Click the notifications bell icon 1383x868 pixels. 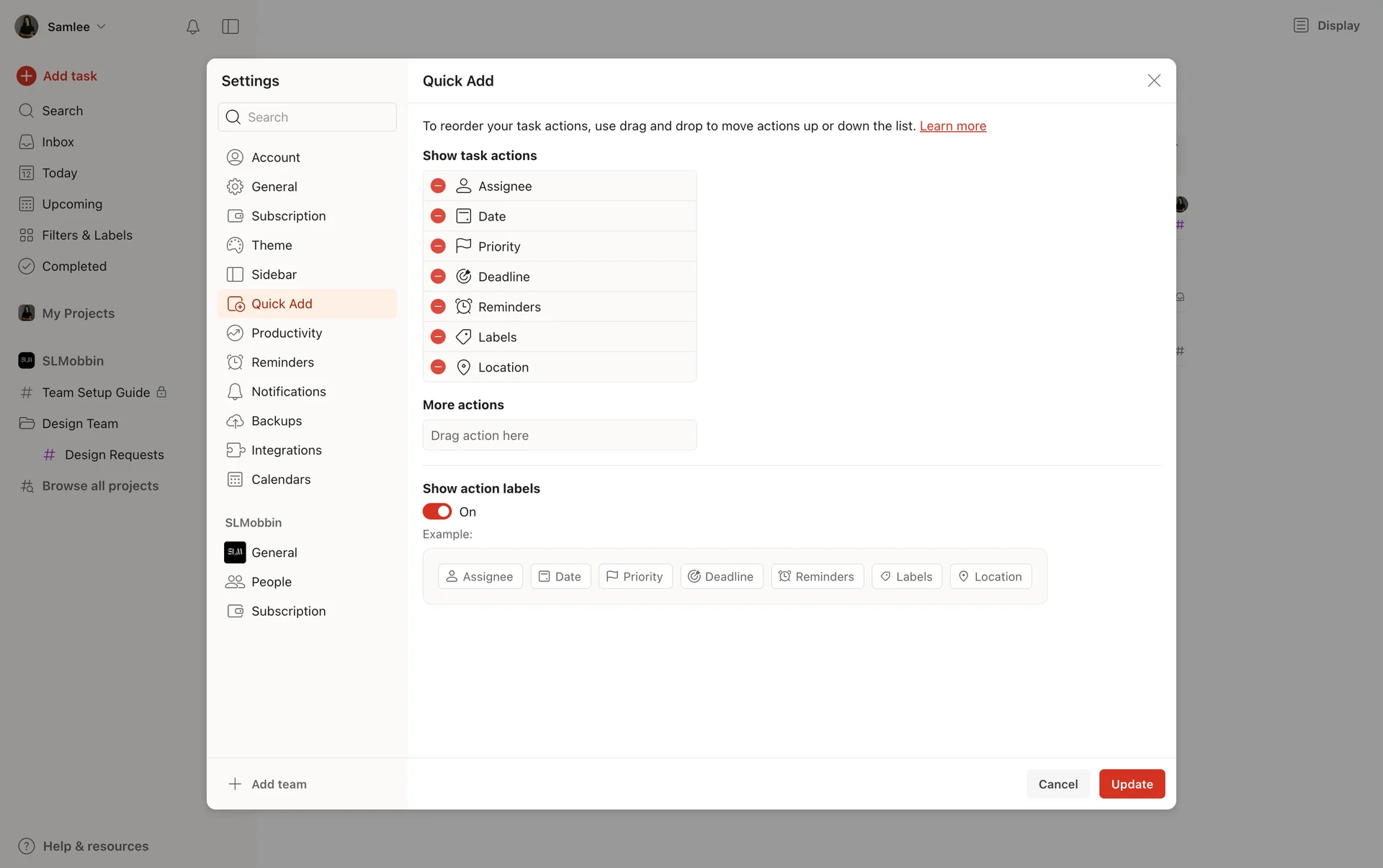pos(192,27)
